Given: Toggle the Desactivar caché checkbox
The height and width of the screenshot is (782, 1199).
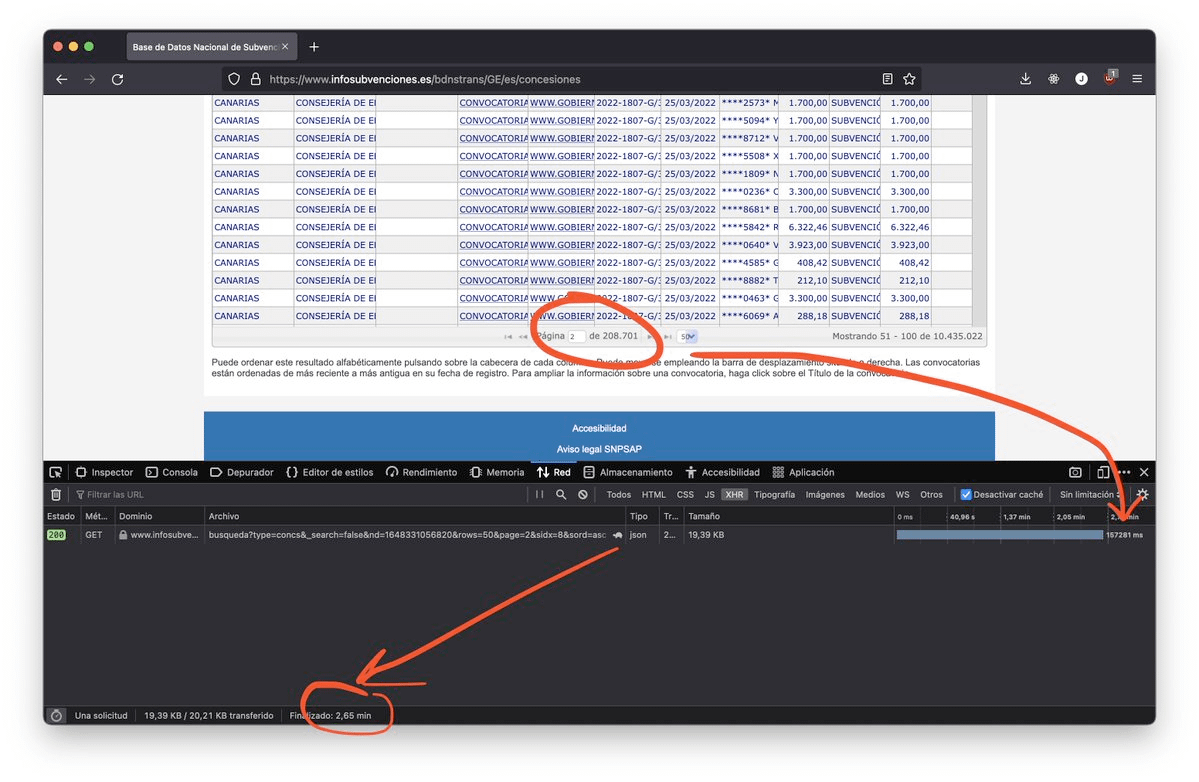Looking at the screenshot, I should (x=966, y=494).
